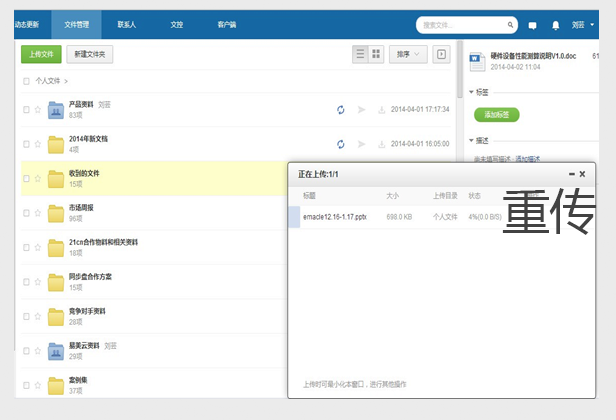This screenshot has height=420, width=616.
Task: Collapse the right details panel
Action: 440,54
